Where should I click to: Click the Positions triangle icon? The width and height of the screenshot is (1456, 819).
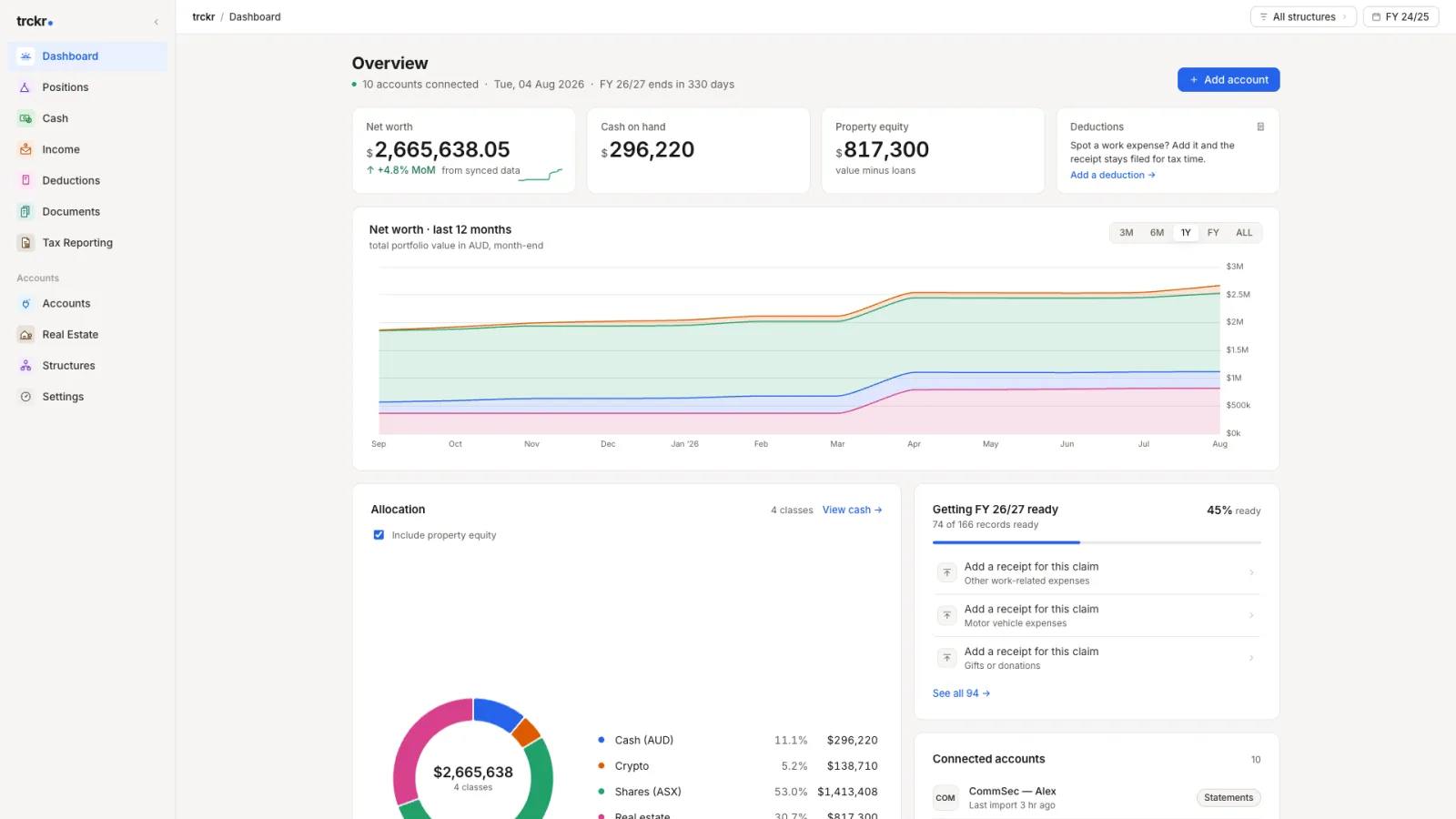point(25,87)
